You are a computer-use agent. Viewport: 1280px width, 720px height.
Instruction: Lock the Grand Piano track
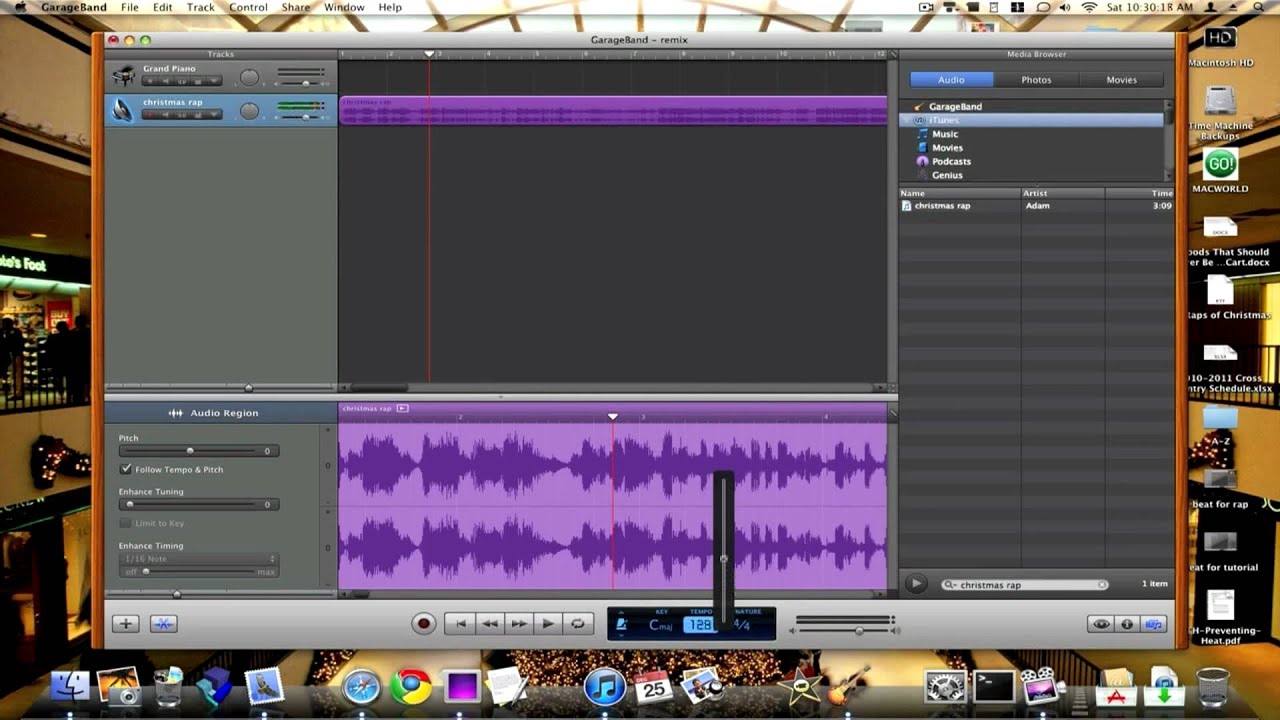tap(198, 81)
